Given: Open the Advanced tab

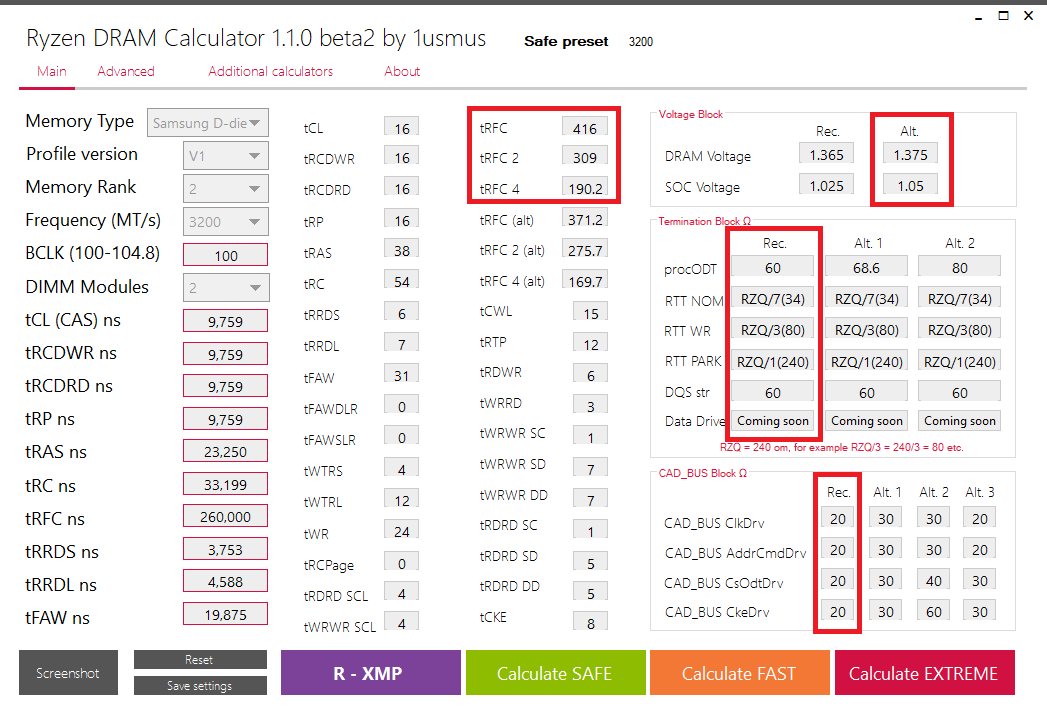Looking at the screenshot, I should [x=126, y=71].
